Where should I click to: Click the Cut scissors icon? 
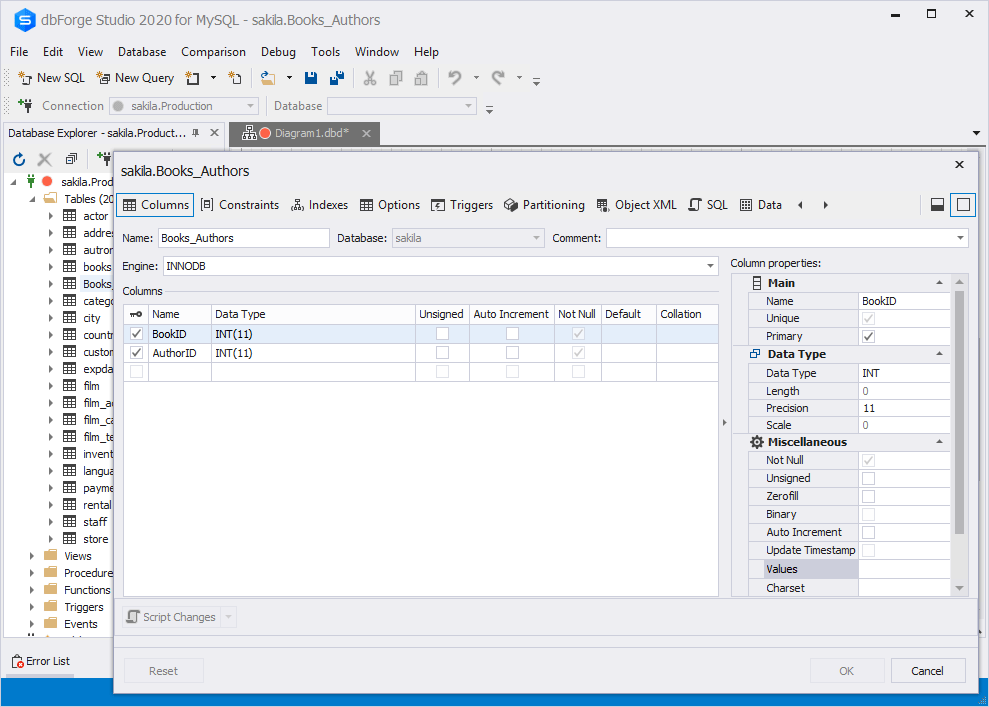pyautogui.click(x=370, y=78)
